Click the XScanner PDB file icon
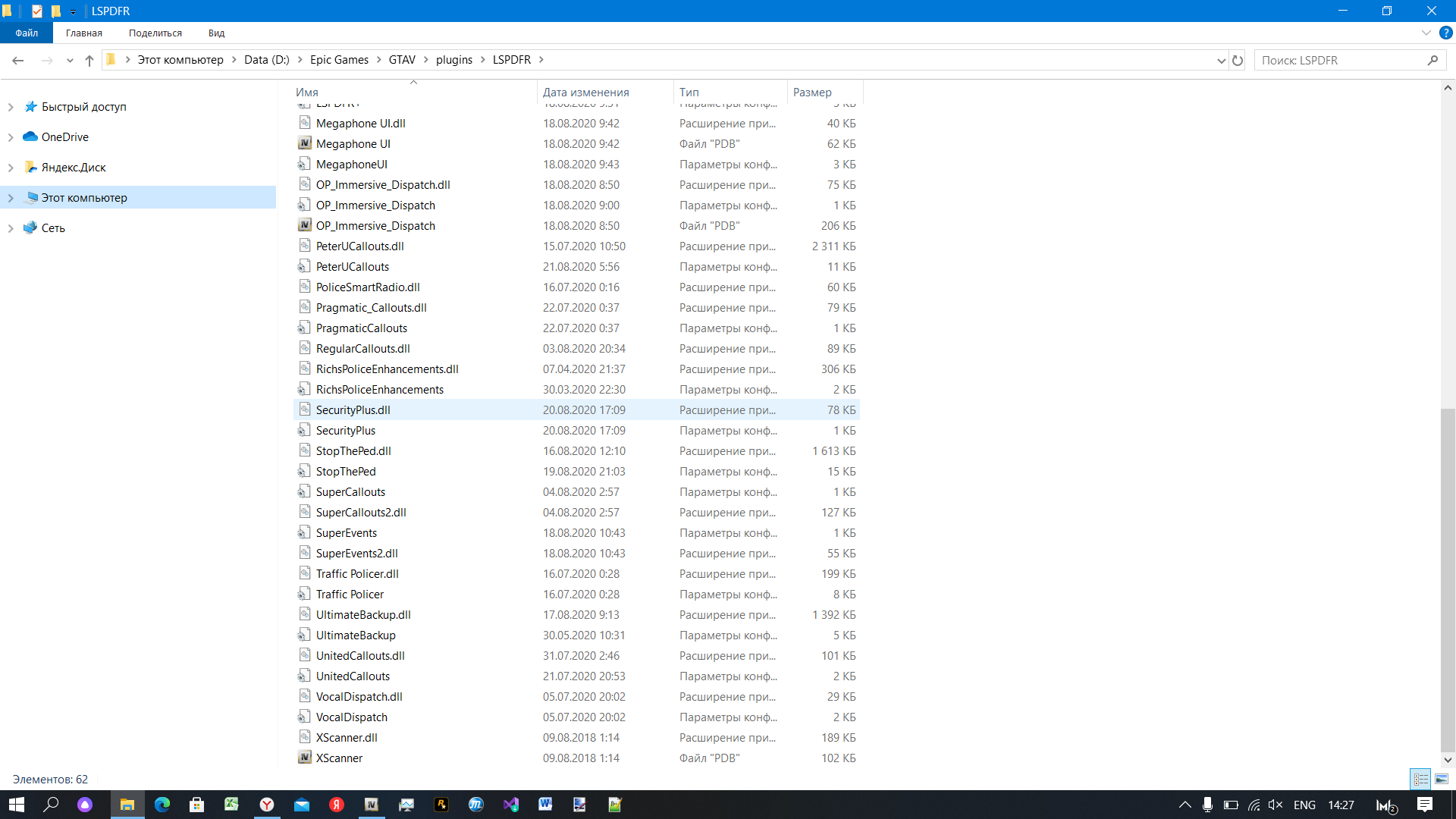The height and width of the screenshot is (819, 1456). tap(305, 758)
